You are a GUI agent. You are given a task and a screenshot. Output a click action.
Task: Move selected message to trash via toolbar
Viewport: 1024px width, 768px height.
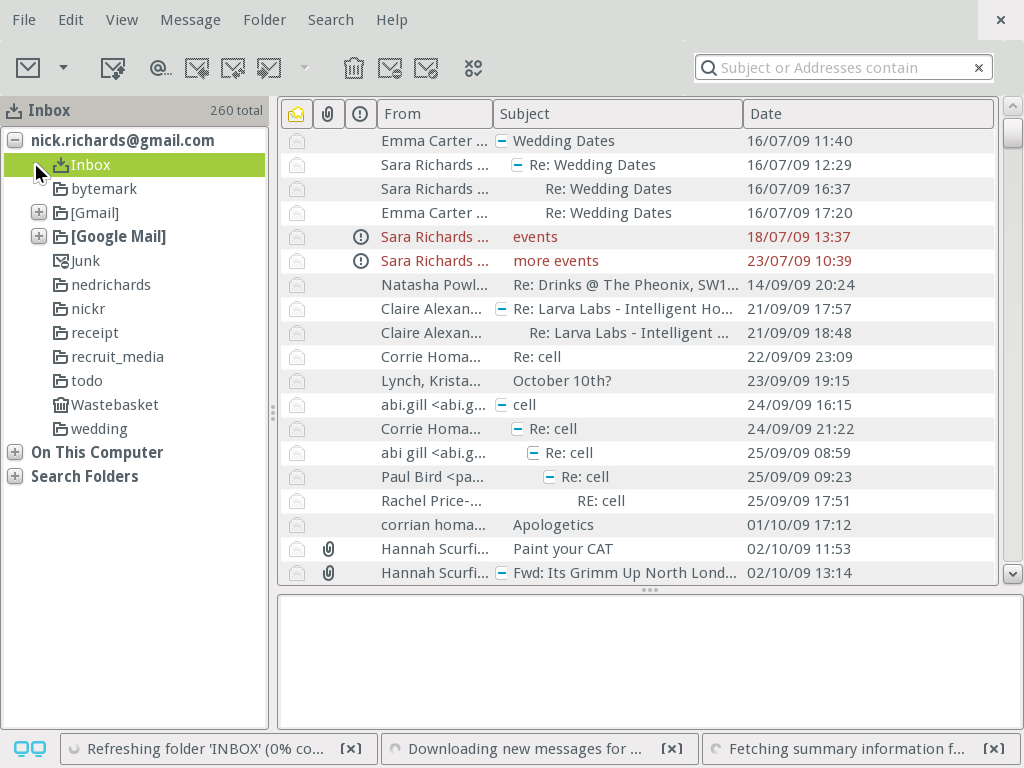tap(354, 67)
